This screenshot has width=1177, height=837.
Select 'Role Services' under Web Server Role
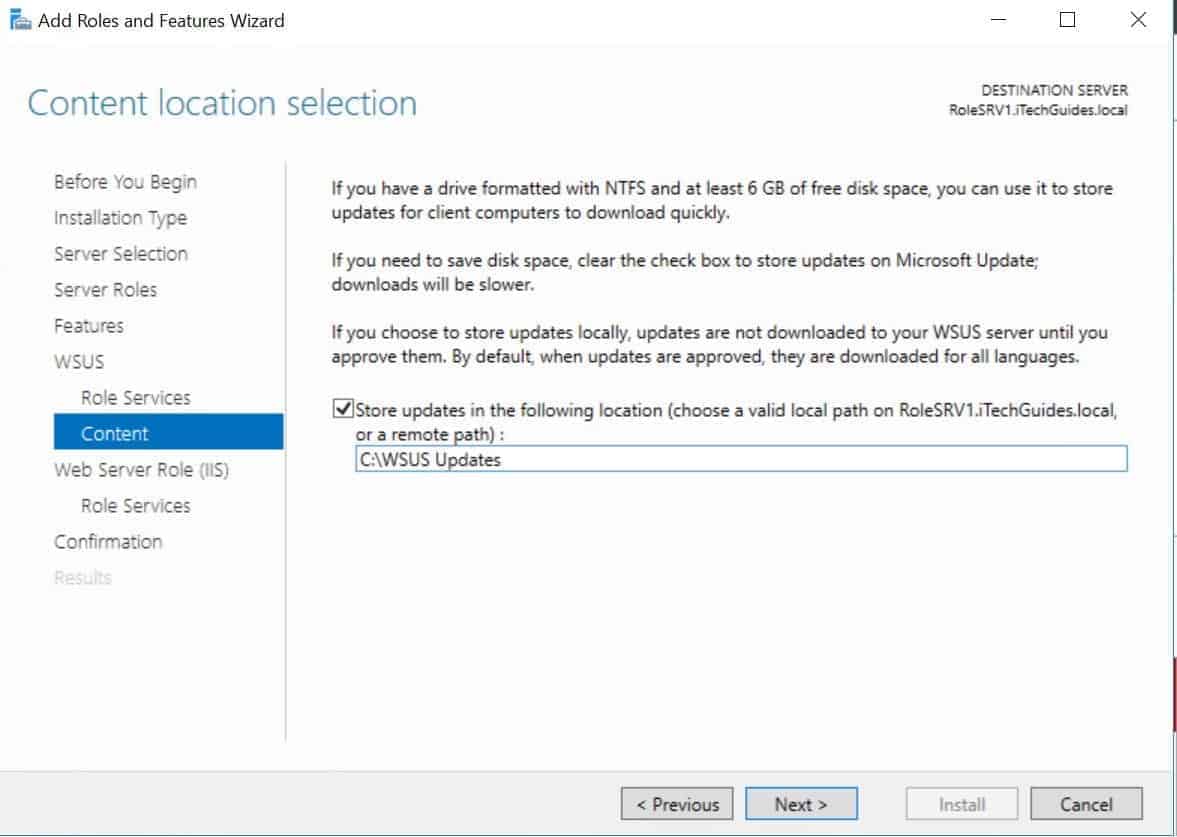coord(135,505)
